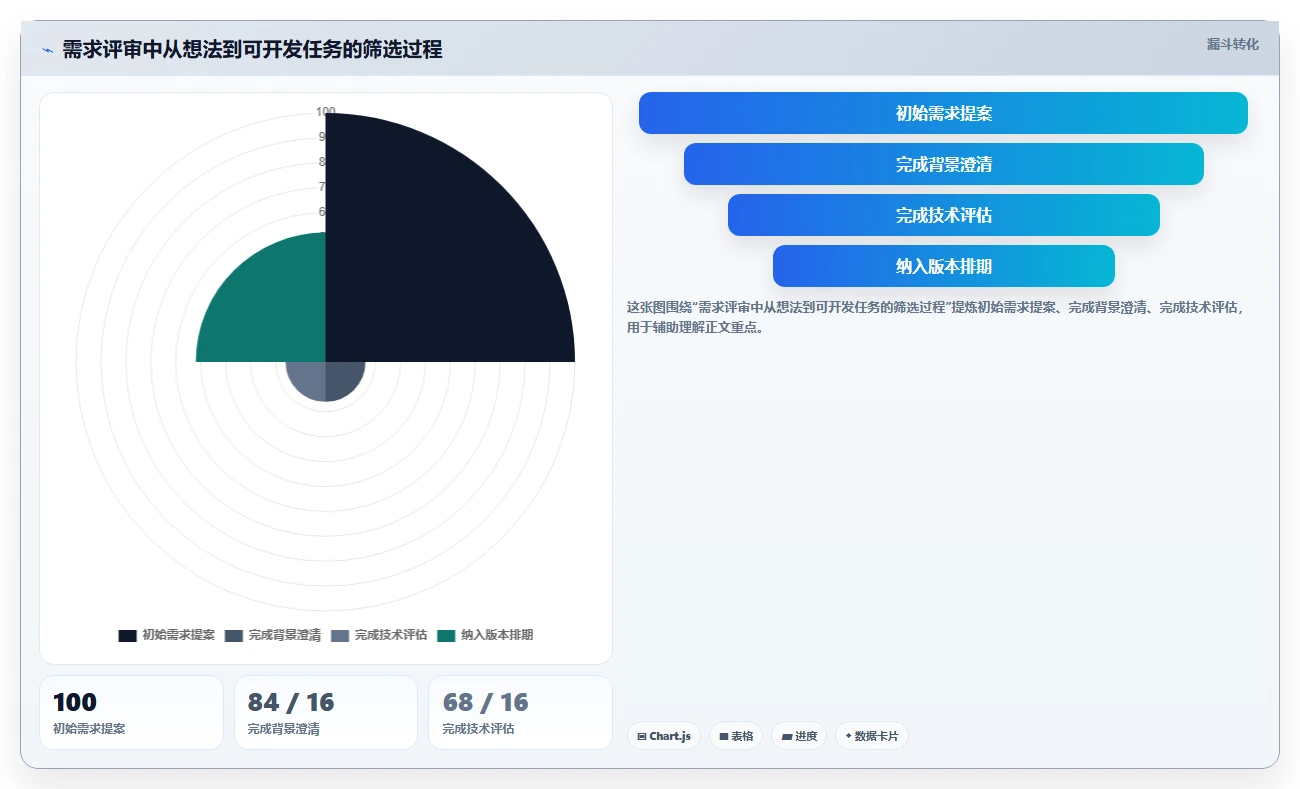Click the 进度 tag chip
The image size is (1300, 789).
tap(799, 736)
